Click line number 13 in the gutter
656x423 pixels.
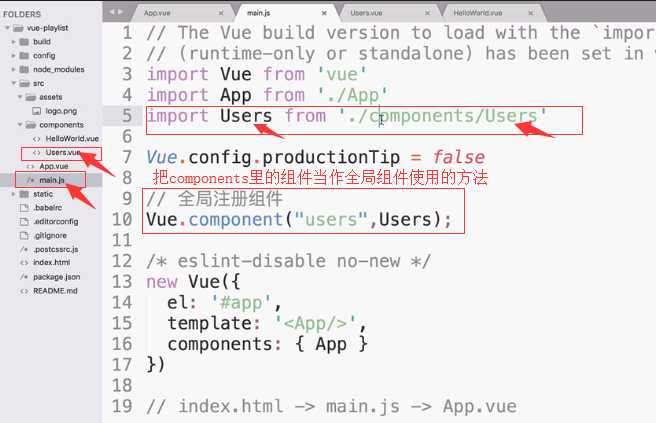pos(122,261)
